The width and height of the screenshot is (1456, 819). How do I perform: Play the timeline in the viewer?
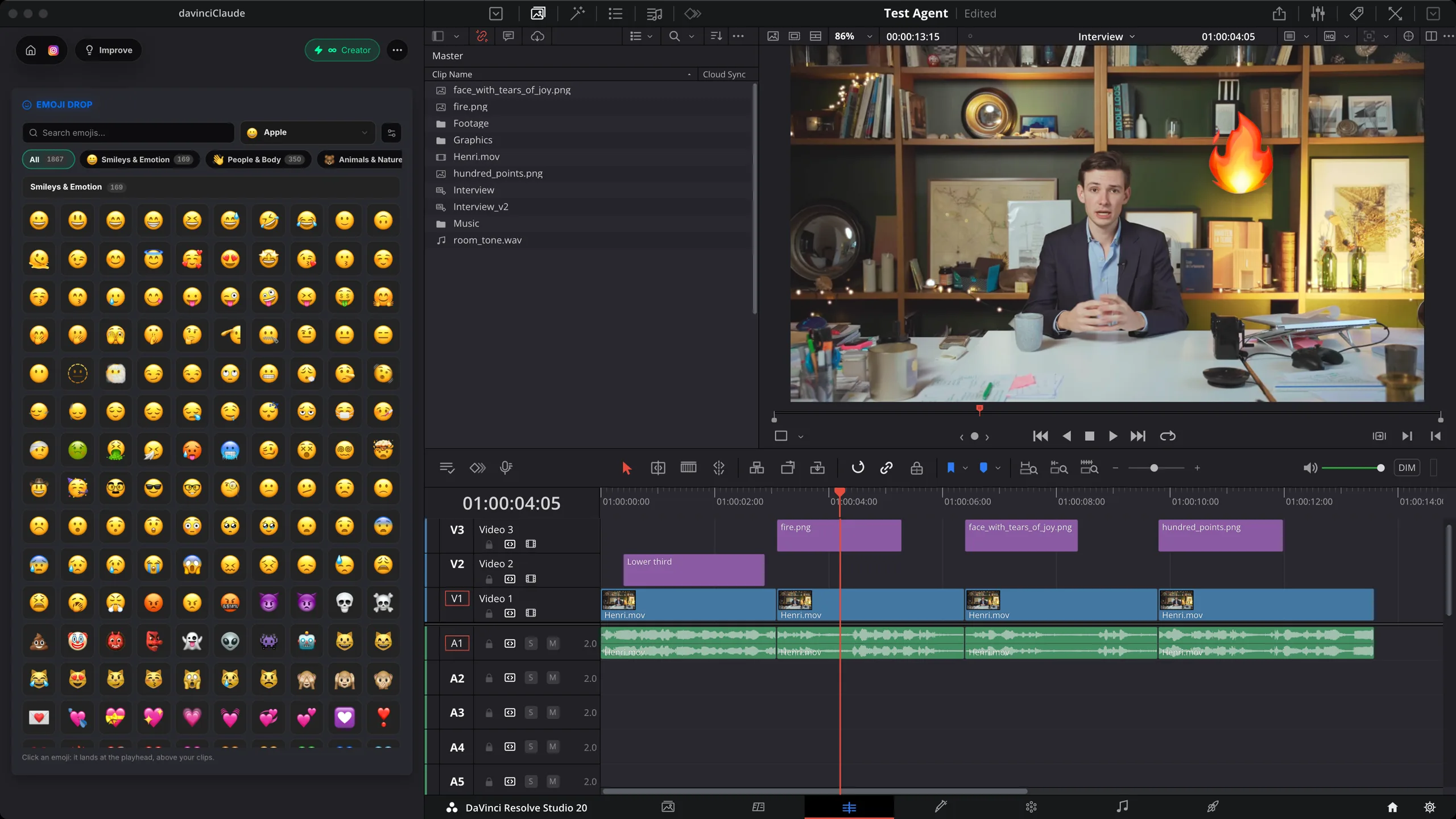pos(1112,436)
